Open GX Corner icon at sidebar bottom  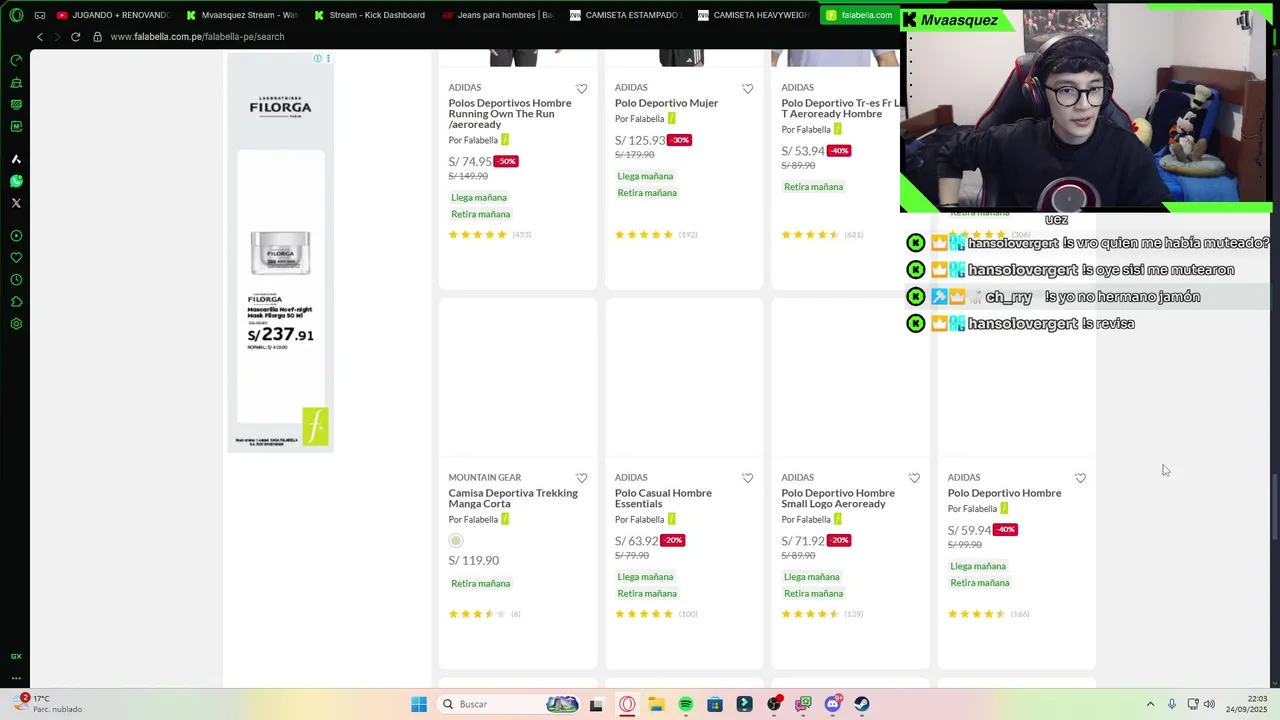tap(16, 656)
